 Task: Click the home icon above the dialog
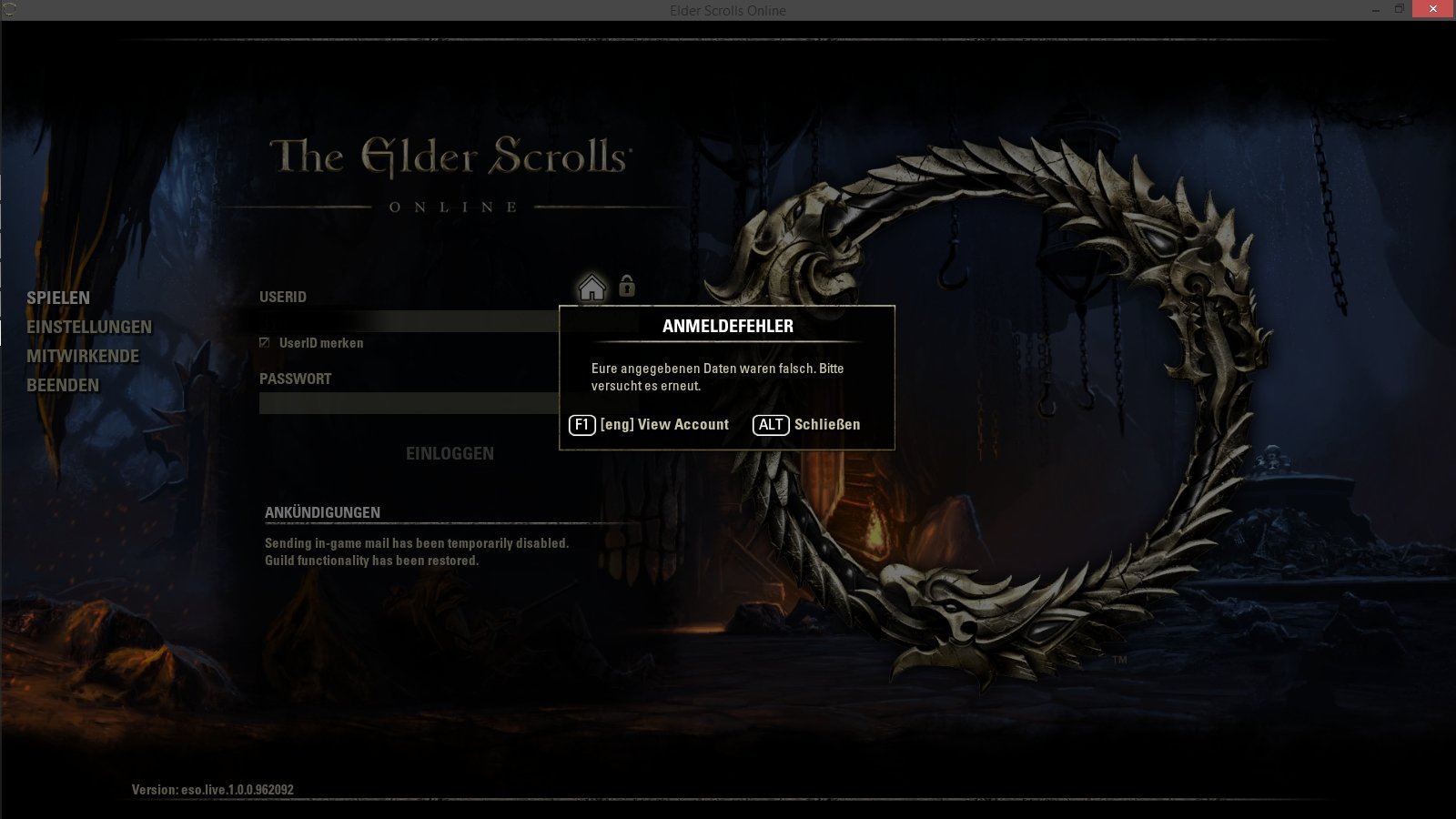tap(591, 288)
